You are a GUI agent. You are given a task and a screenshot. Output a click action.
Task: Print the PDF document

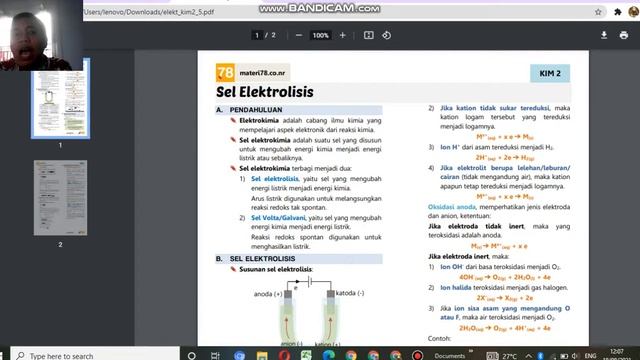(x=624, y=36)
